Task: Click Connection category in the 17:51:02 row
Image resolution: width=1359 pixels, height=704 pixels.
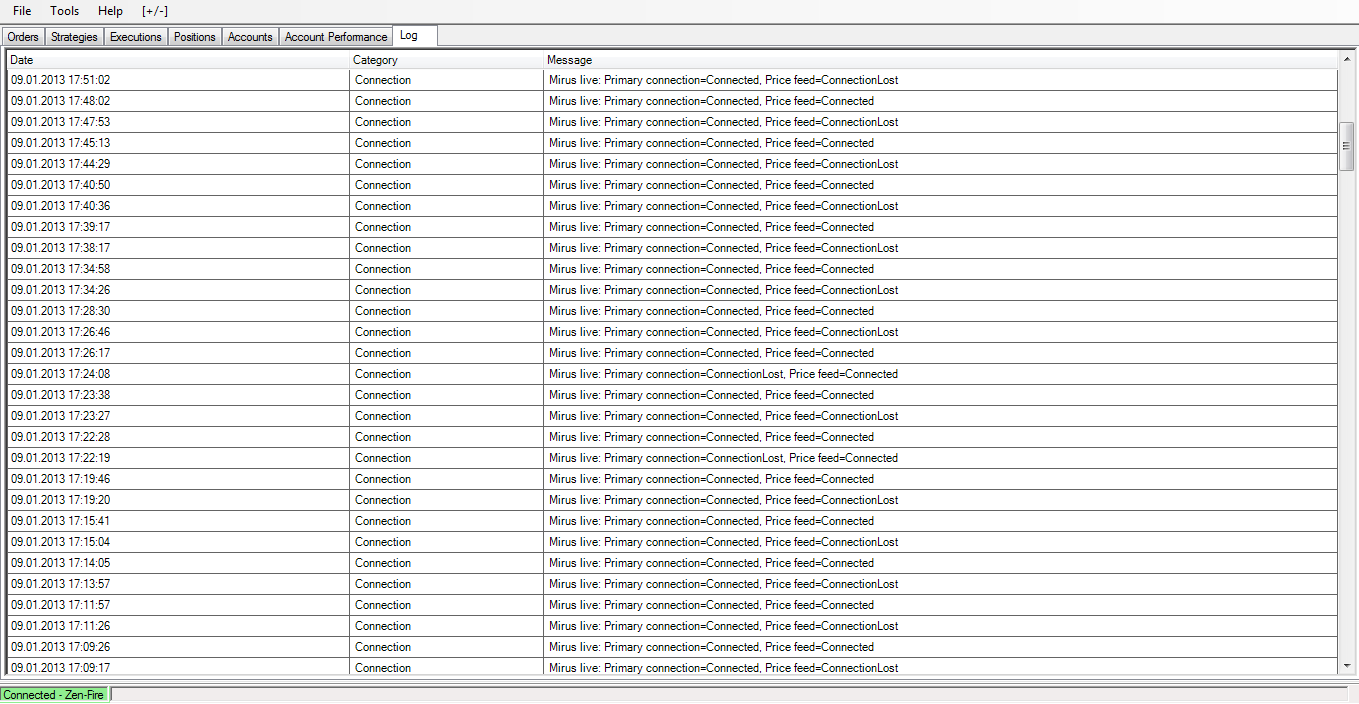Action: pos(383,80)
